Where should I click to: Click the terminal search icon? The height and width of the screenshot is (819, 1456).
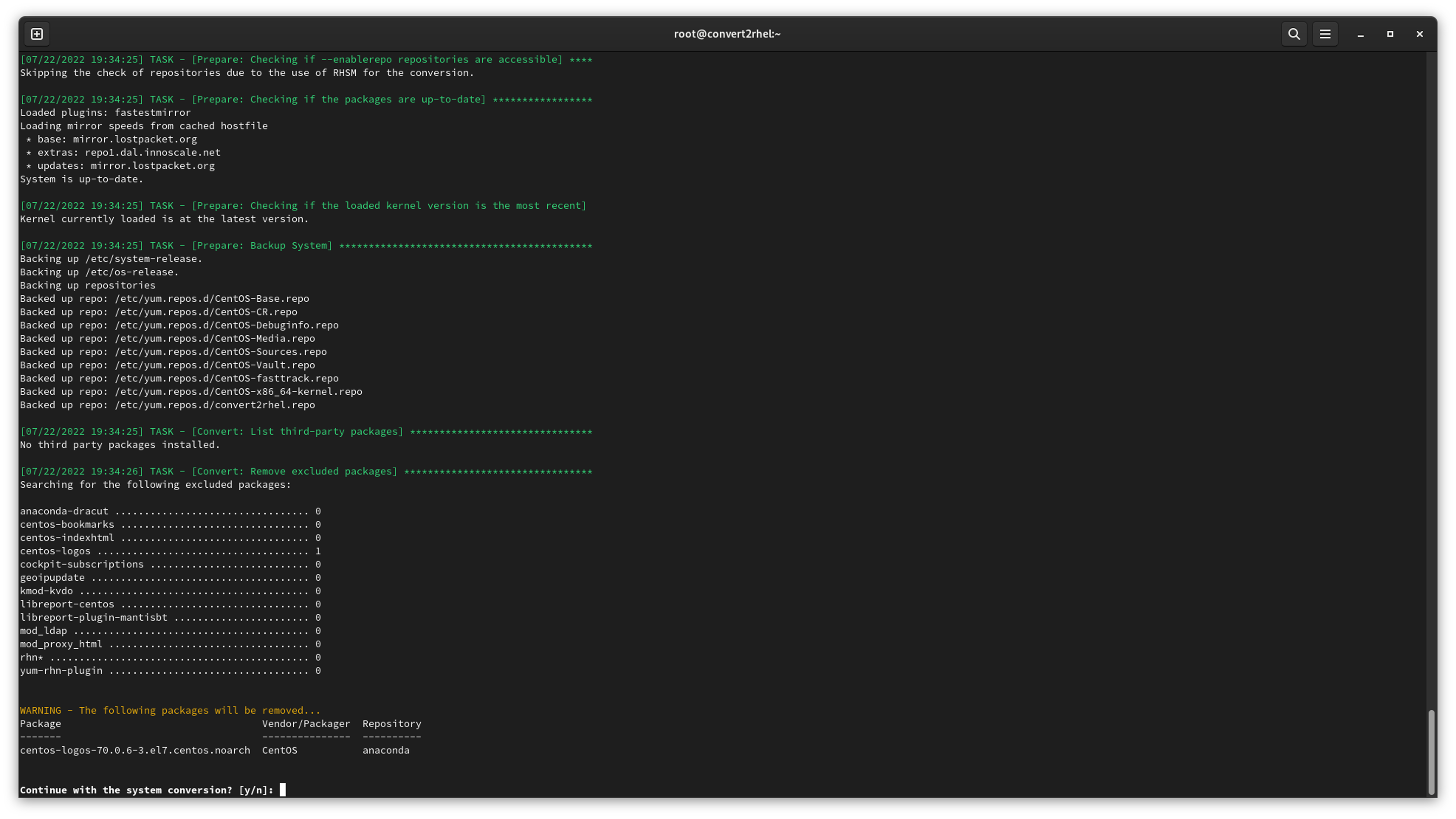pos(1293,34)
